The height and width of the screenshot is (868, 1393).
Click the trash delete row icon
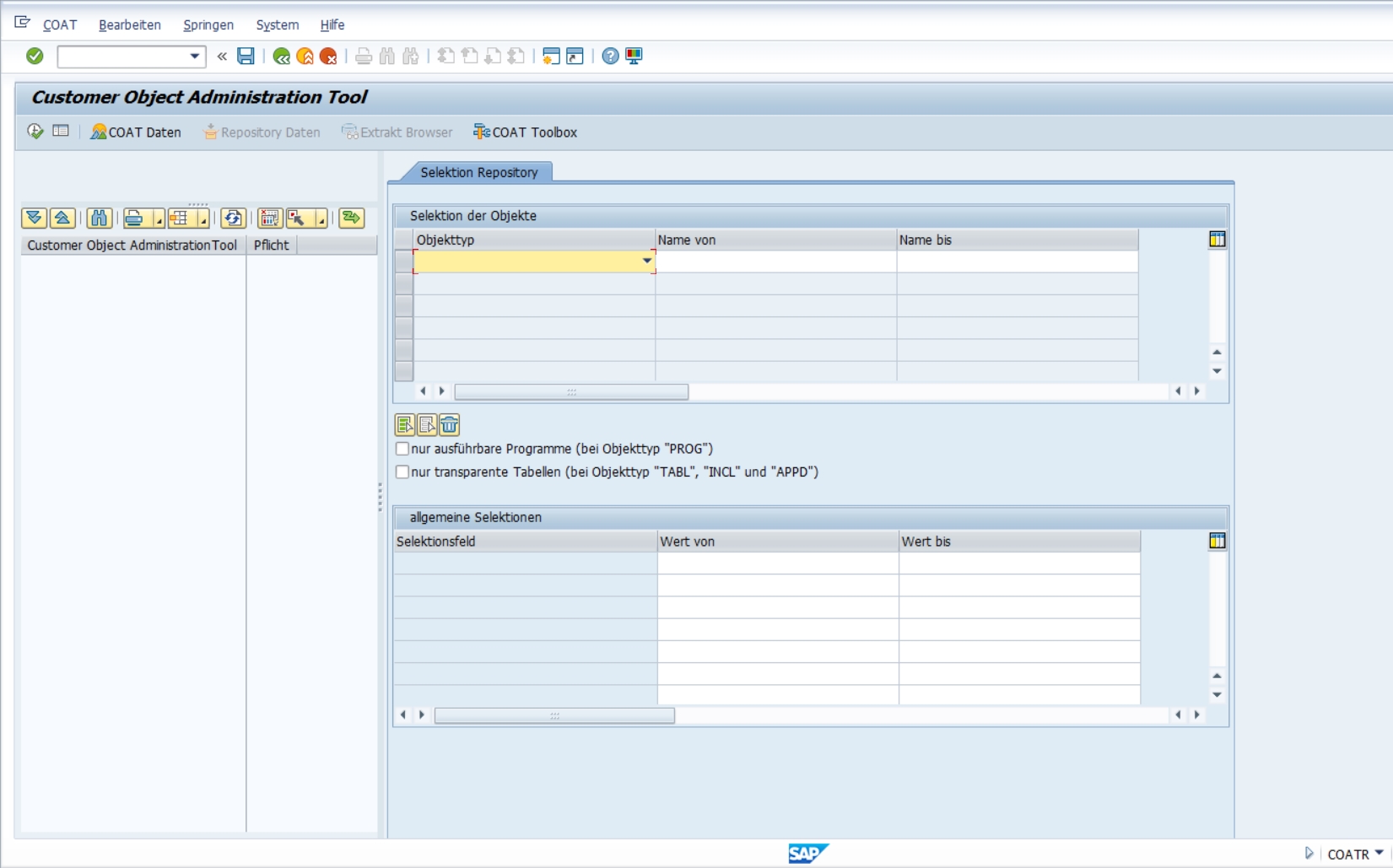point(449,424)
